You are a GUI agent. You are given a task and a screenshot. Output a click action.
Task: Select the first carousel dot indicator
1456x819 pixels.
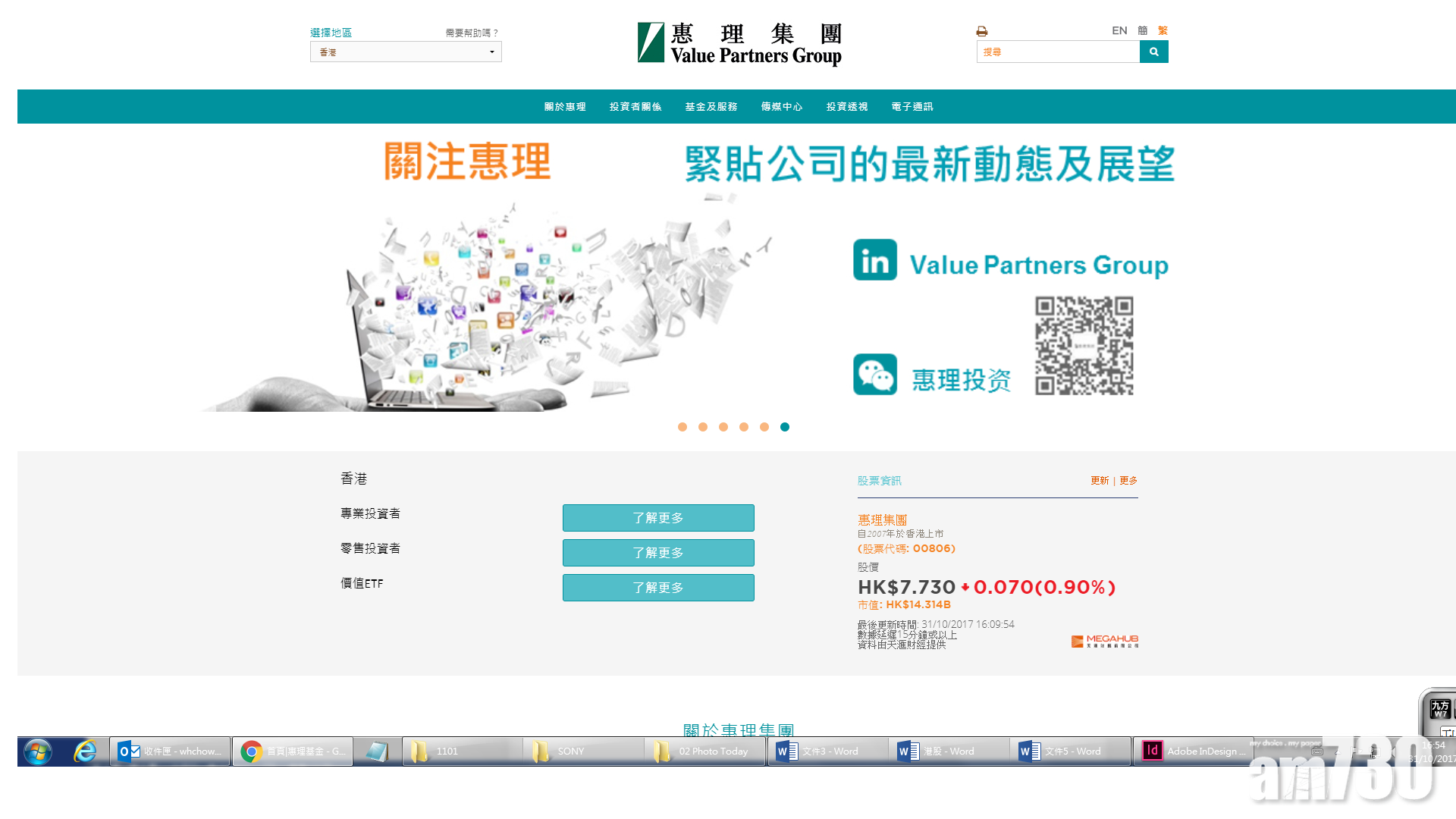point(682,427)
